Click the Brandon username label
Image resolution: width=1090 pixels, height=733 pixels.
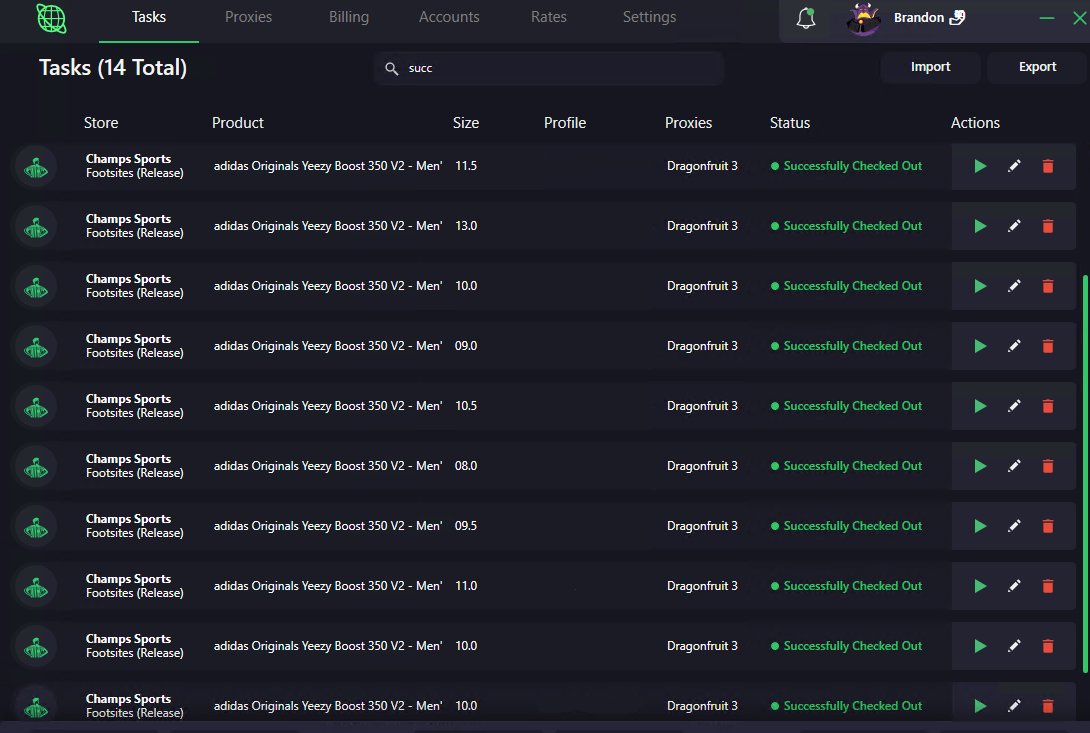pyautogui.click(x=918, y=17)
